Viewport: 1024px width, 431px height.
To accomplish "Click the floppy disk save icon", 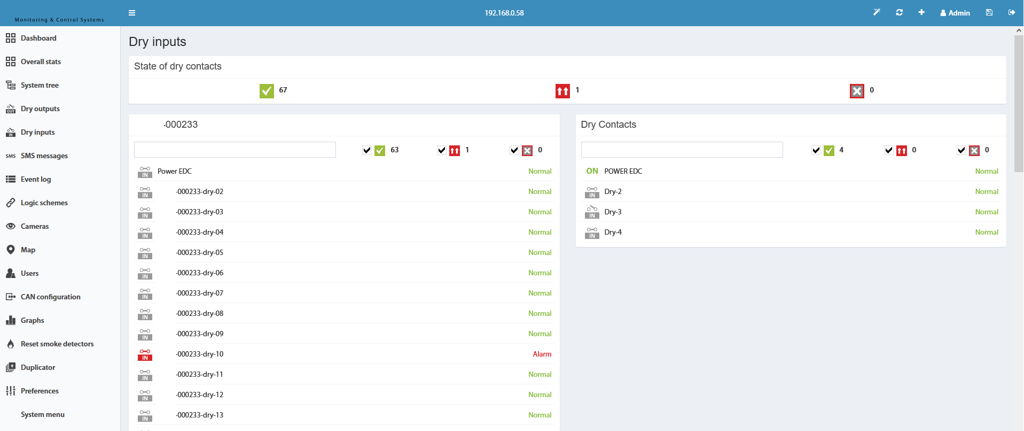I will pos(989,12).
